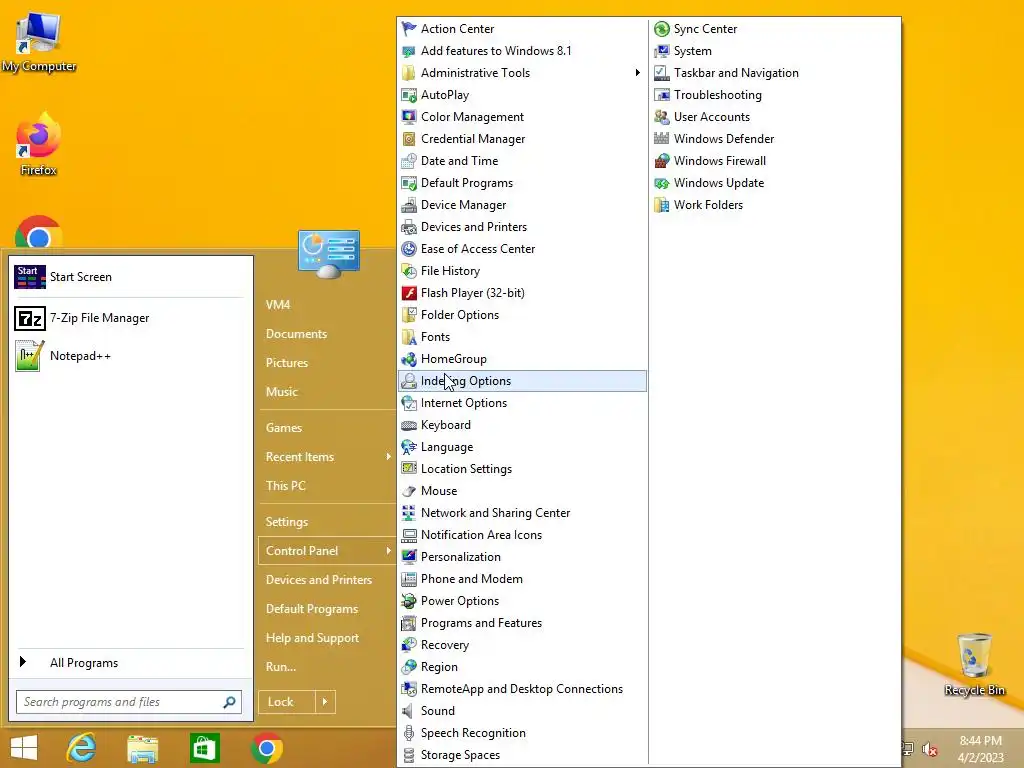1024x768 pixels.
Task: Click the Fonts folder icon
Action: 409,337
